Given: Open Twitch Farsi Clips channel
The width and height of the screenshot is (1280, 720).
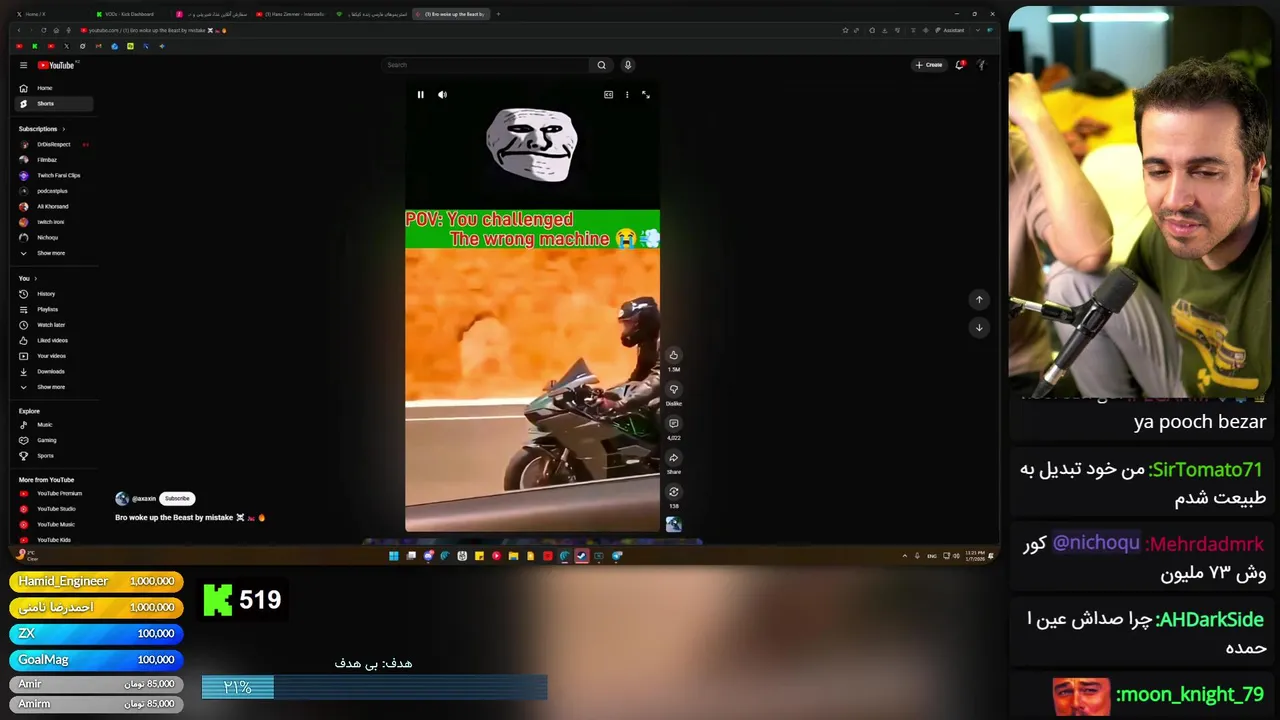Looking at the screenshot, I should (x=55, y=175).
